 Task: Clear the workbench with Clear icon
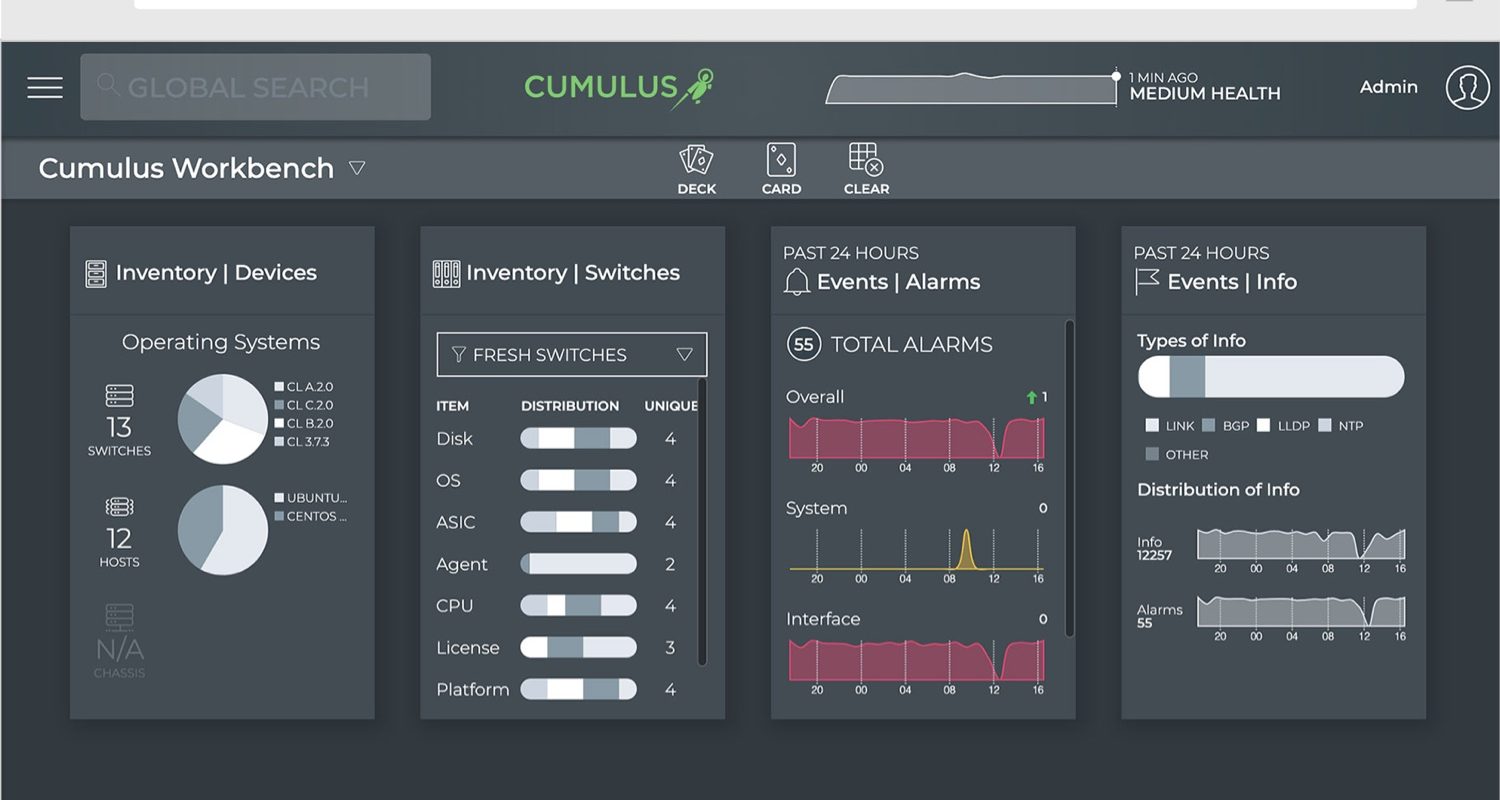pyautogui.click(x=866, y=159)
